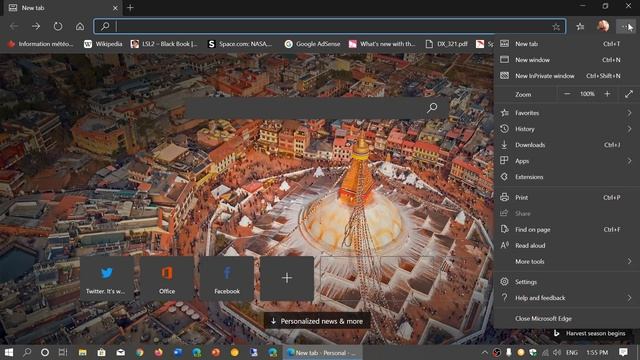Select the New tab browser tab
This screenshot has width=640, height=360.
[63, 8]
